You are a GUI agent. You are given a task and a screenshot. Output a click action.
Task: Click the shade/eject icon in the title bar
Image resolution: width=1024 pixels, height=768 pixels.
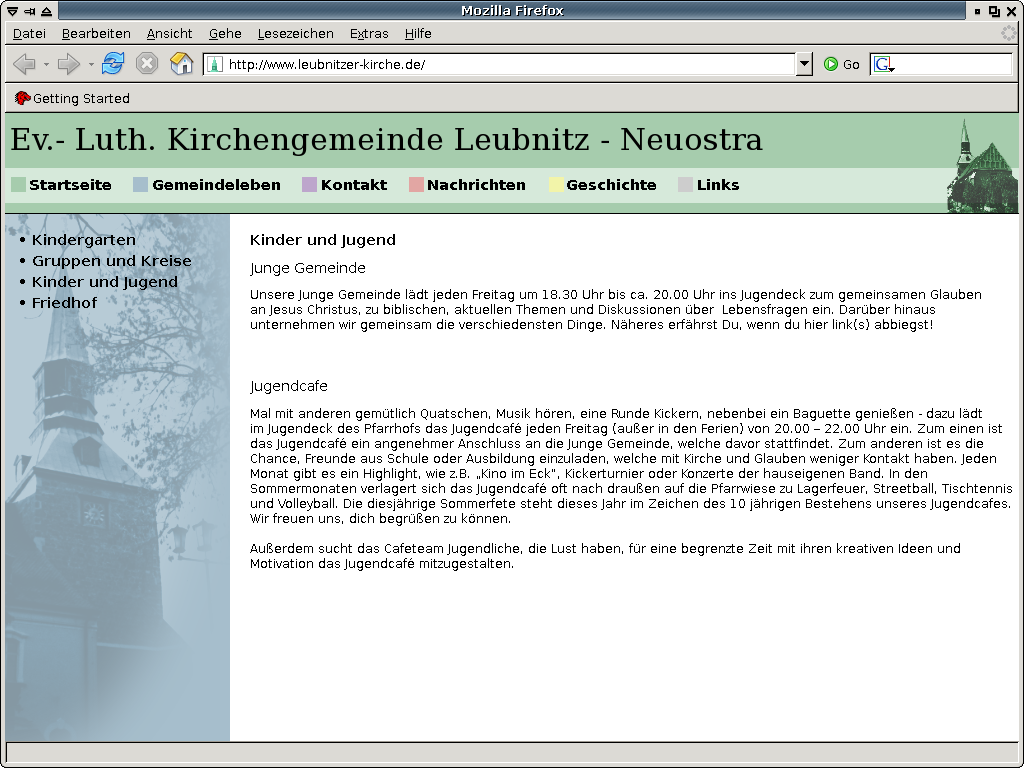(46, 11)
